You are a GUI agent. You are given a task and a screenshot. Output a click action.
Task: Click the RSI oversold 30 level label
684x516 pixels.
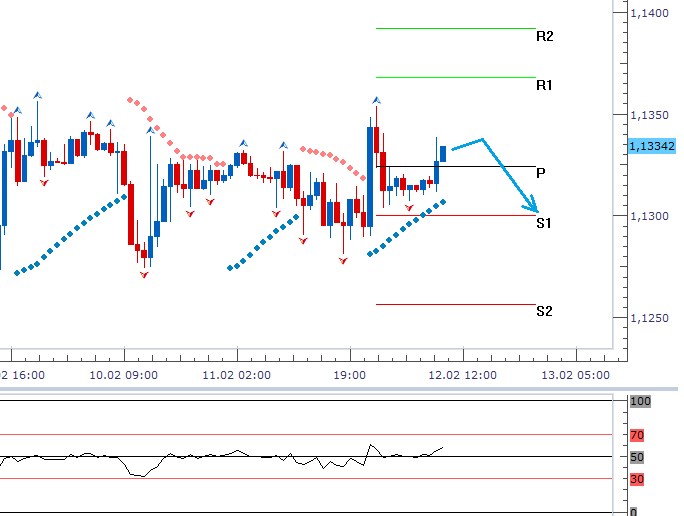[637, 478]
